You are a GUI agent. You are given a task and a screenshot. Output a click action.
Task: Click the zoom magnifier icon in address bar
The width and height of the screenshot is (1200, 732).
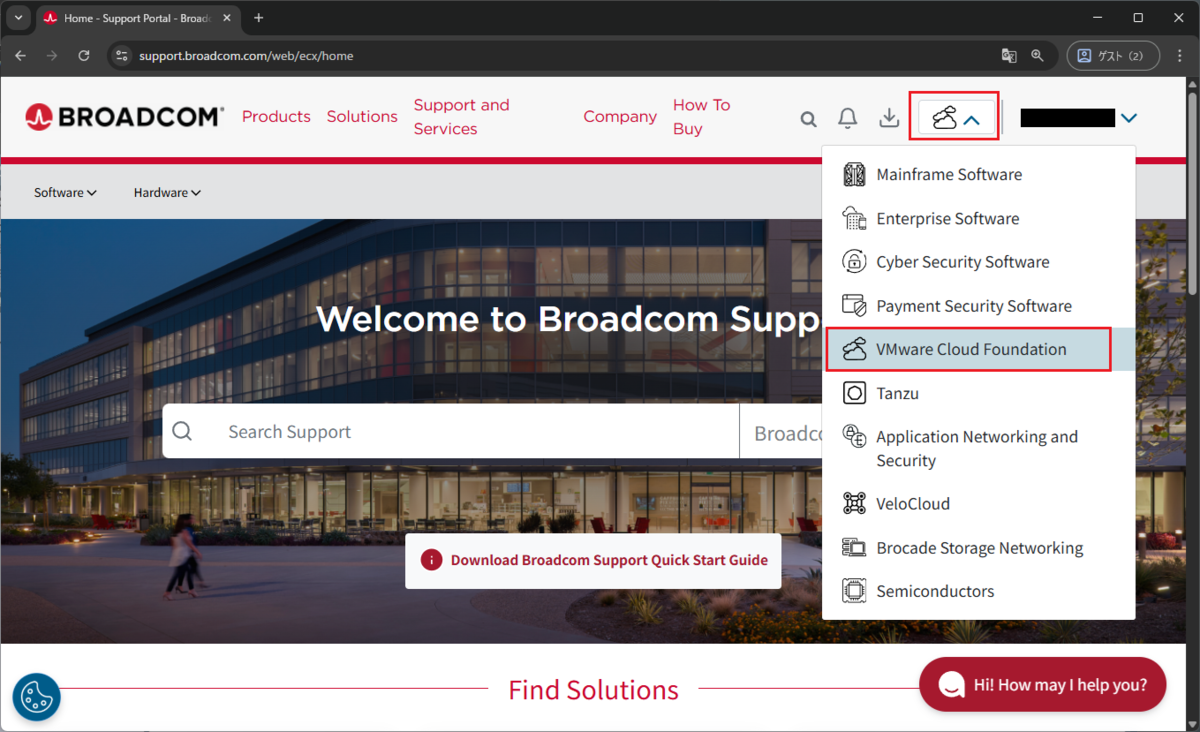(1038, 56)
